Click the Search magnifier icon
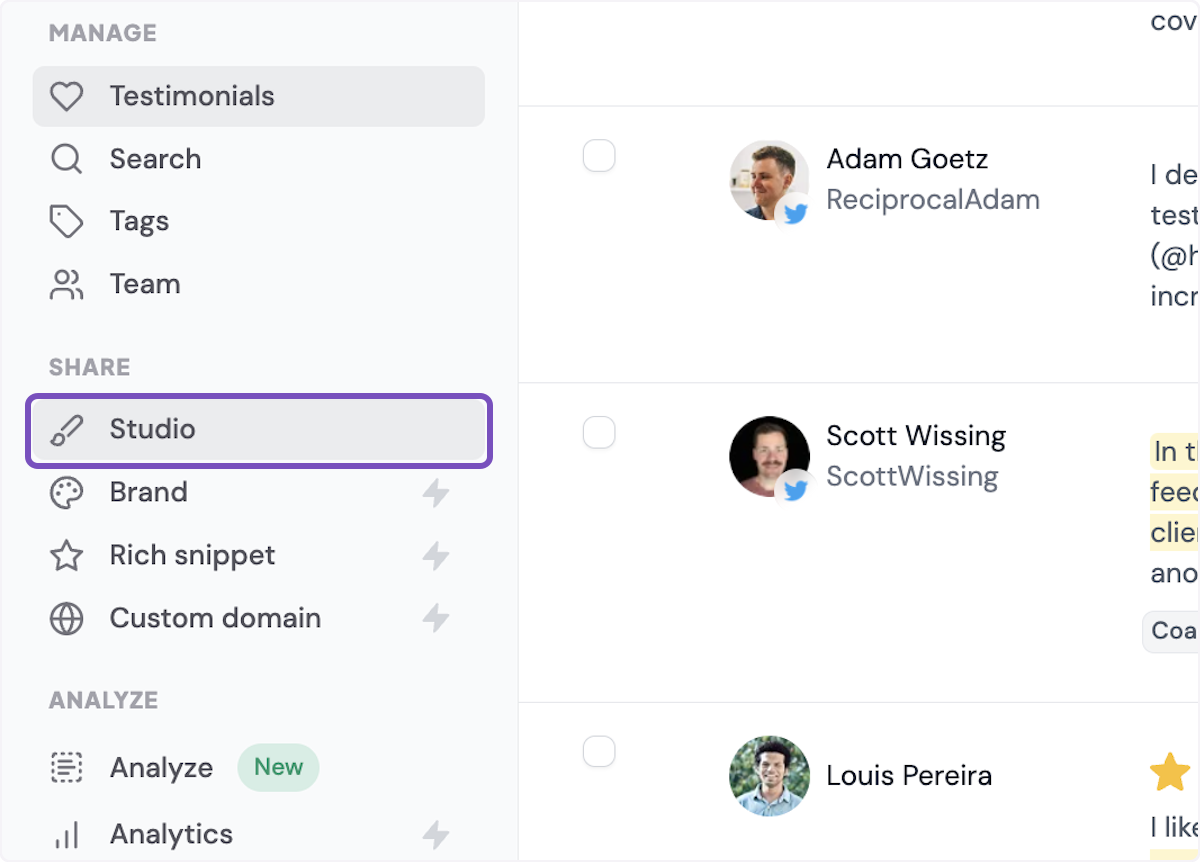Image resolution: width=1200 pixels, height=862 pixels. (67, 159)
